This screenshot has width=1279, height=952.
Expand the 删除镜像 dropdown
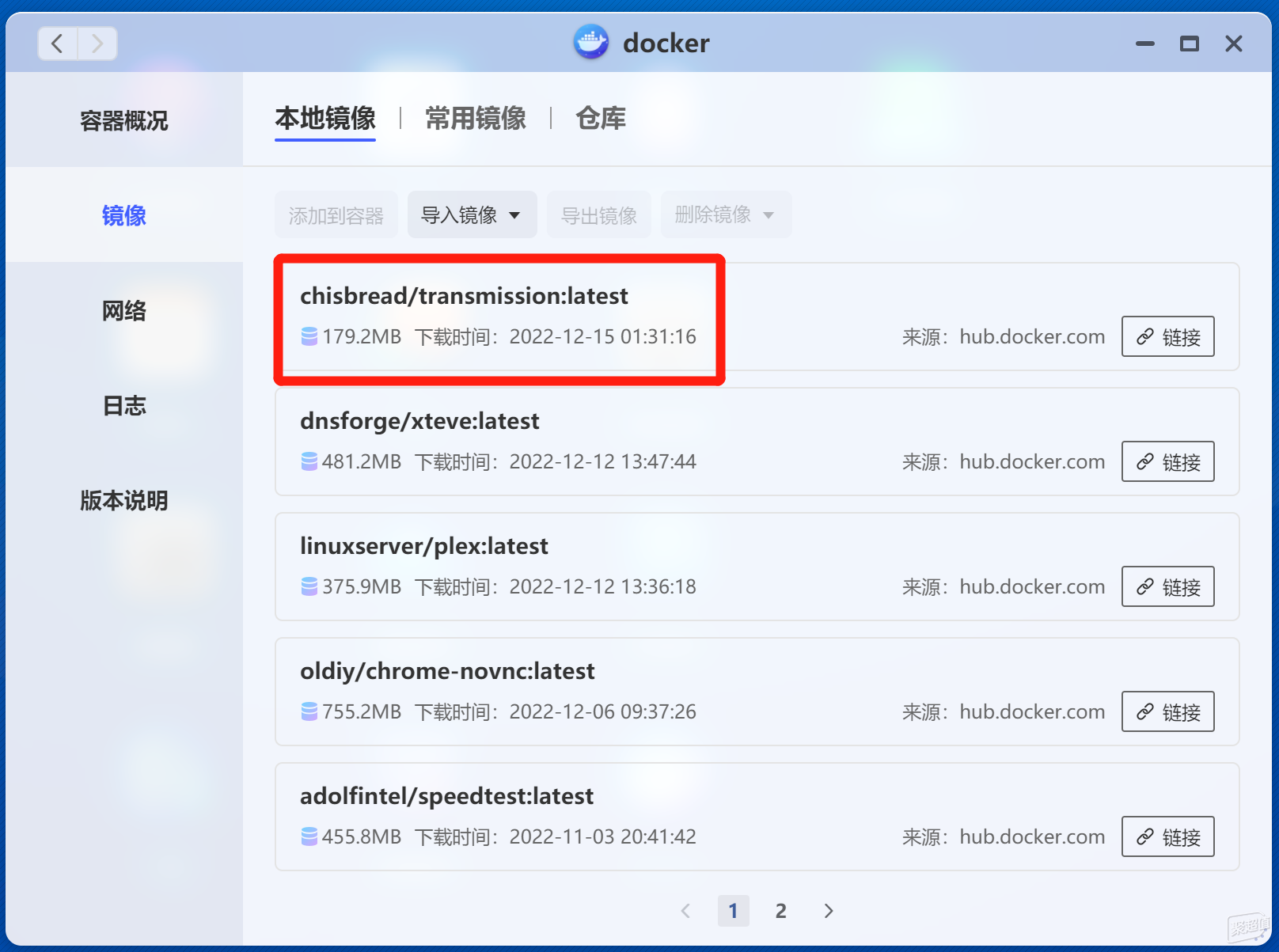tap(726, 214)
